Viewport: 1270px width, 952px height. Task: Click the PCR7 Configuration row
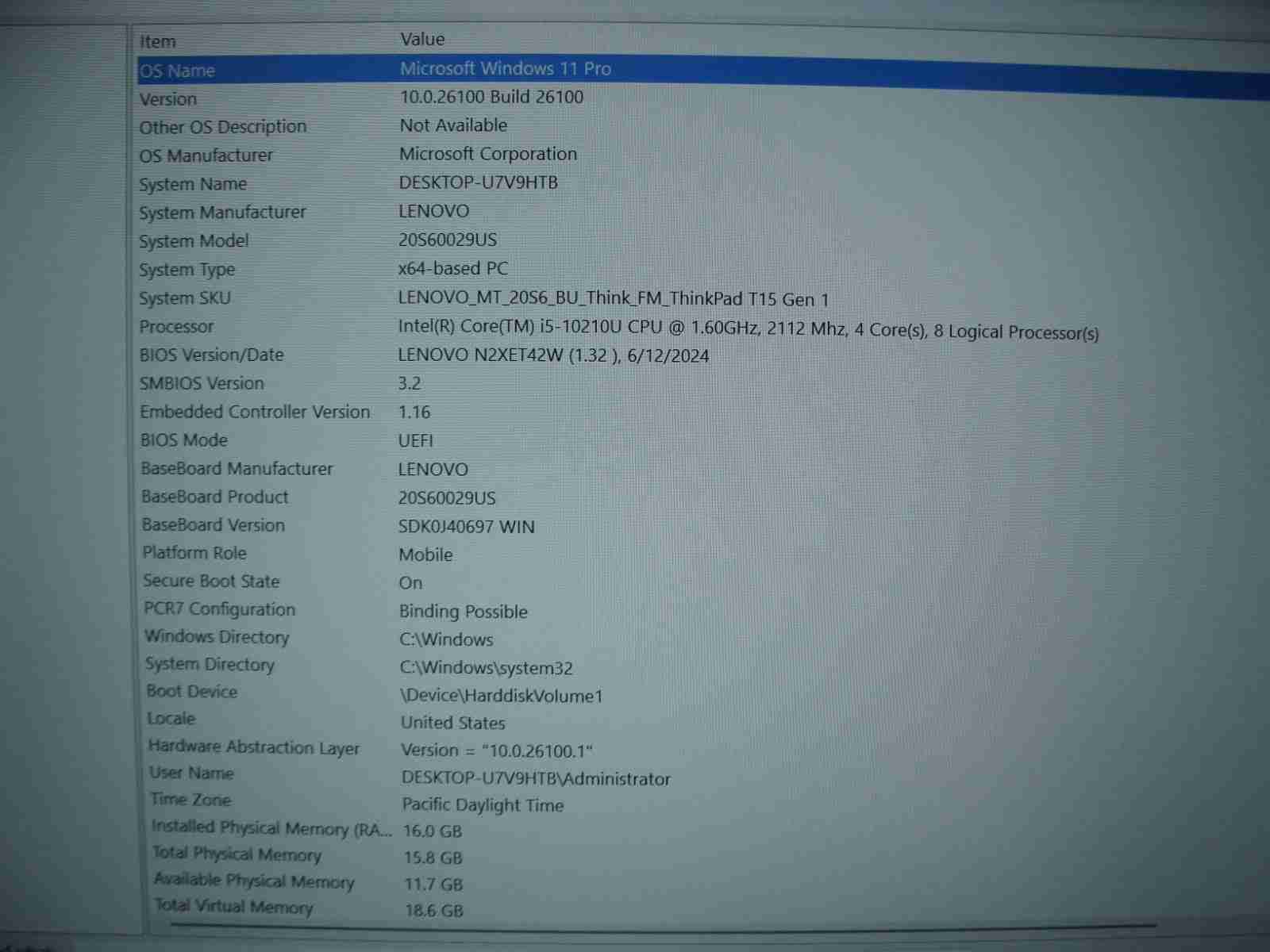pos(219,609)
